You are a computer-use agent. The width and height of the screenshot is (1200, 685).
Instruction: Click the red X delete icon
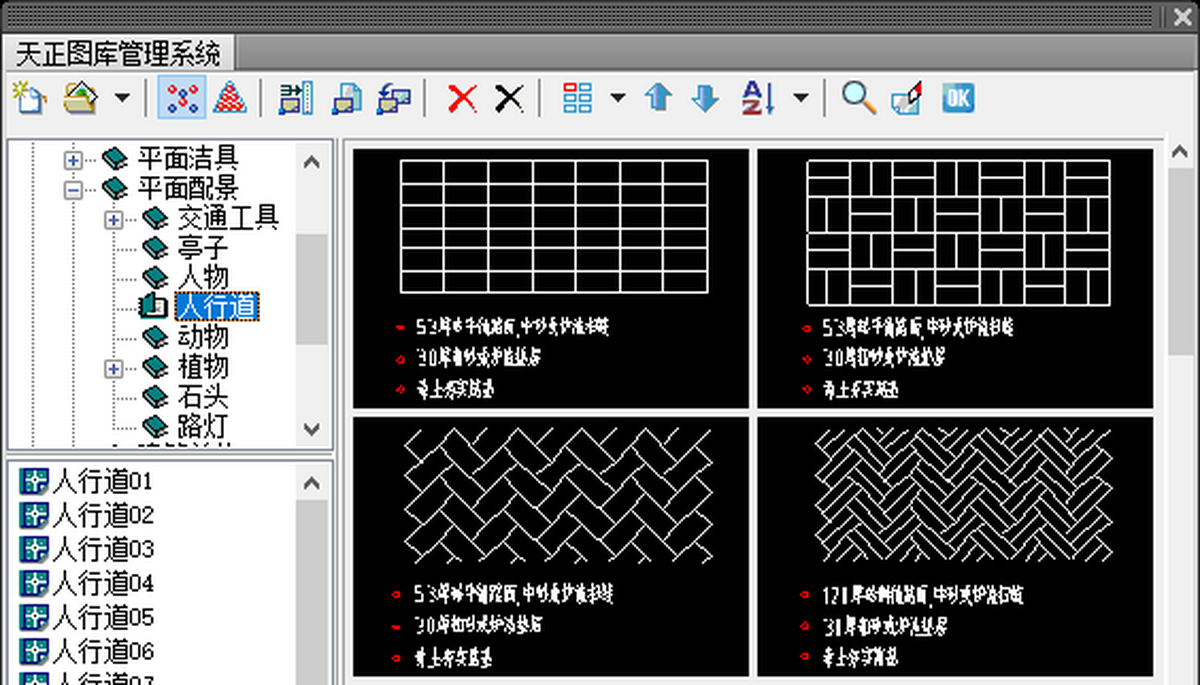click(x=462, y=98)
